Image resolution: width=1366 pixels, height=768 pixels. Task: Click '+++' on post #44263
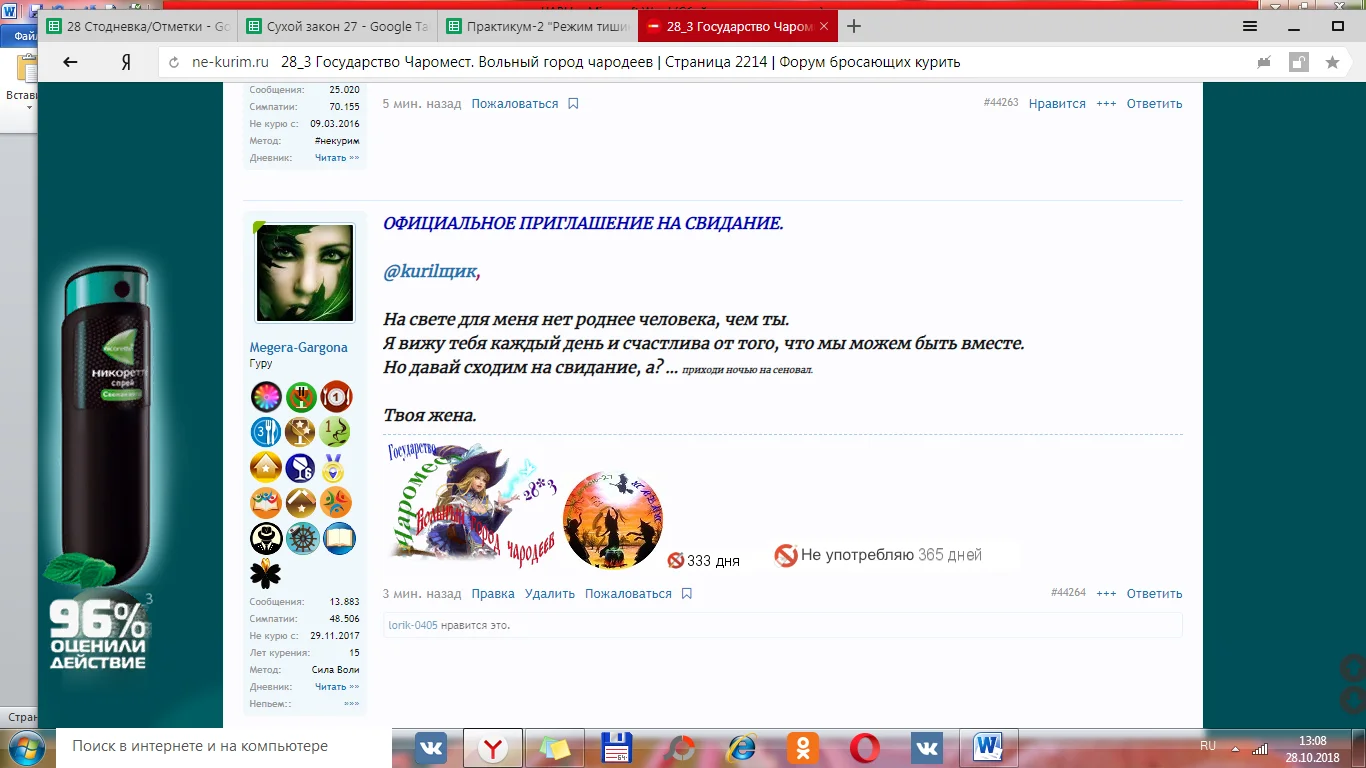[1106, 104]
